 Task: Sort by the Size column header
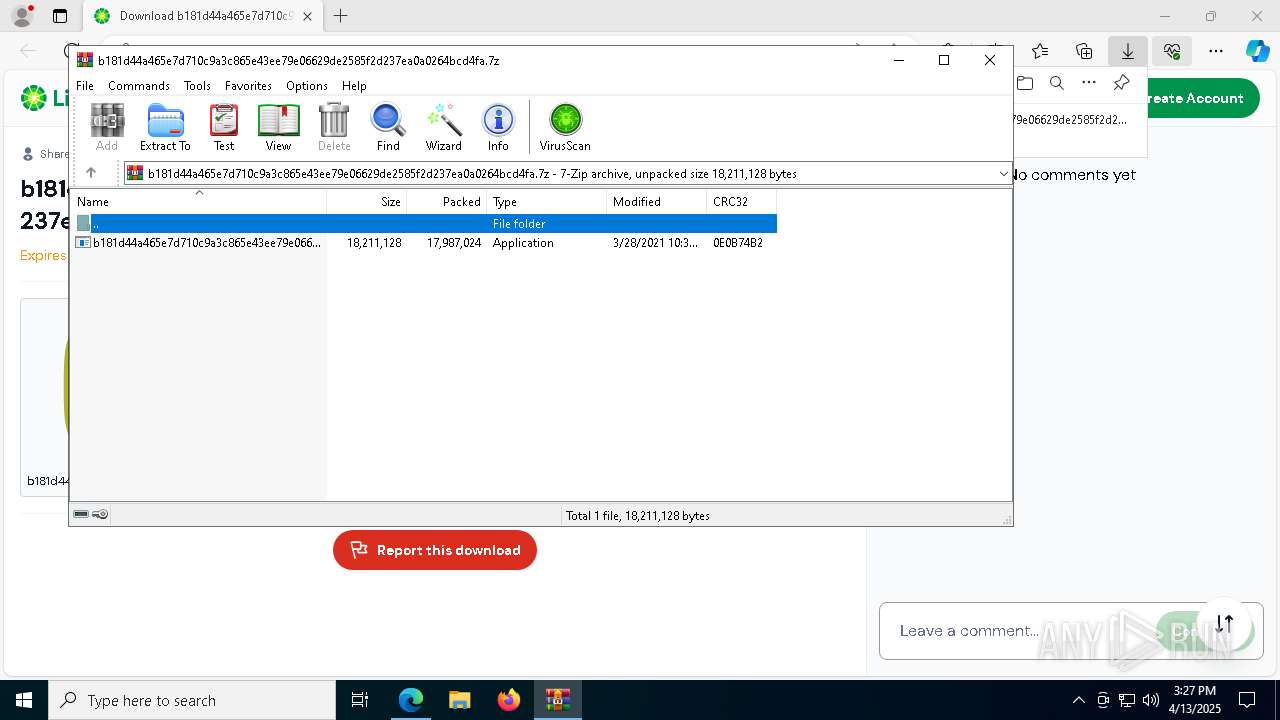point(367,202)
